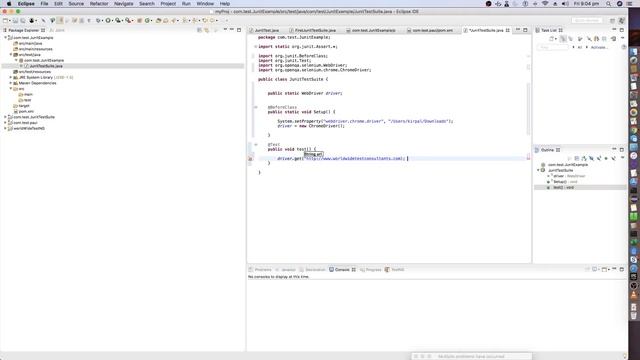Toggle the highlighted Categorized button in Task List
This screenshot has width=640, height=360.
563,39
